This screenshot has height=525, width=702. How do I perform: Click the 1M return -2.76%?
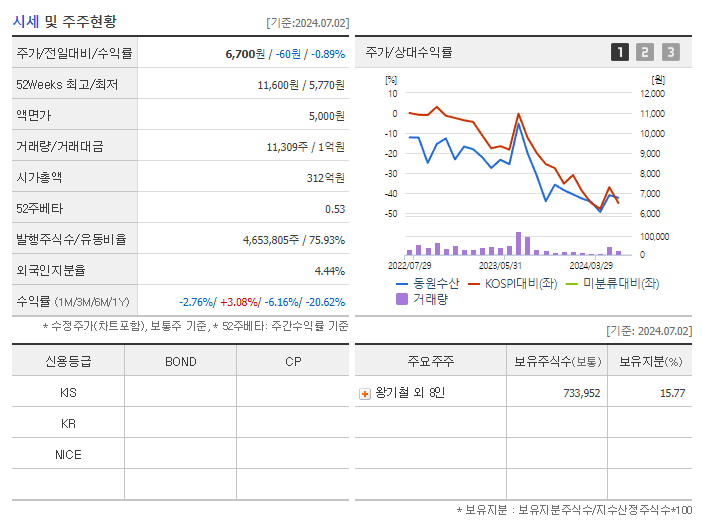(196, 302)
